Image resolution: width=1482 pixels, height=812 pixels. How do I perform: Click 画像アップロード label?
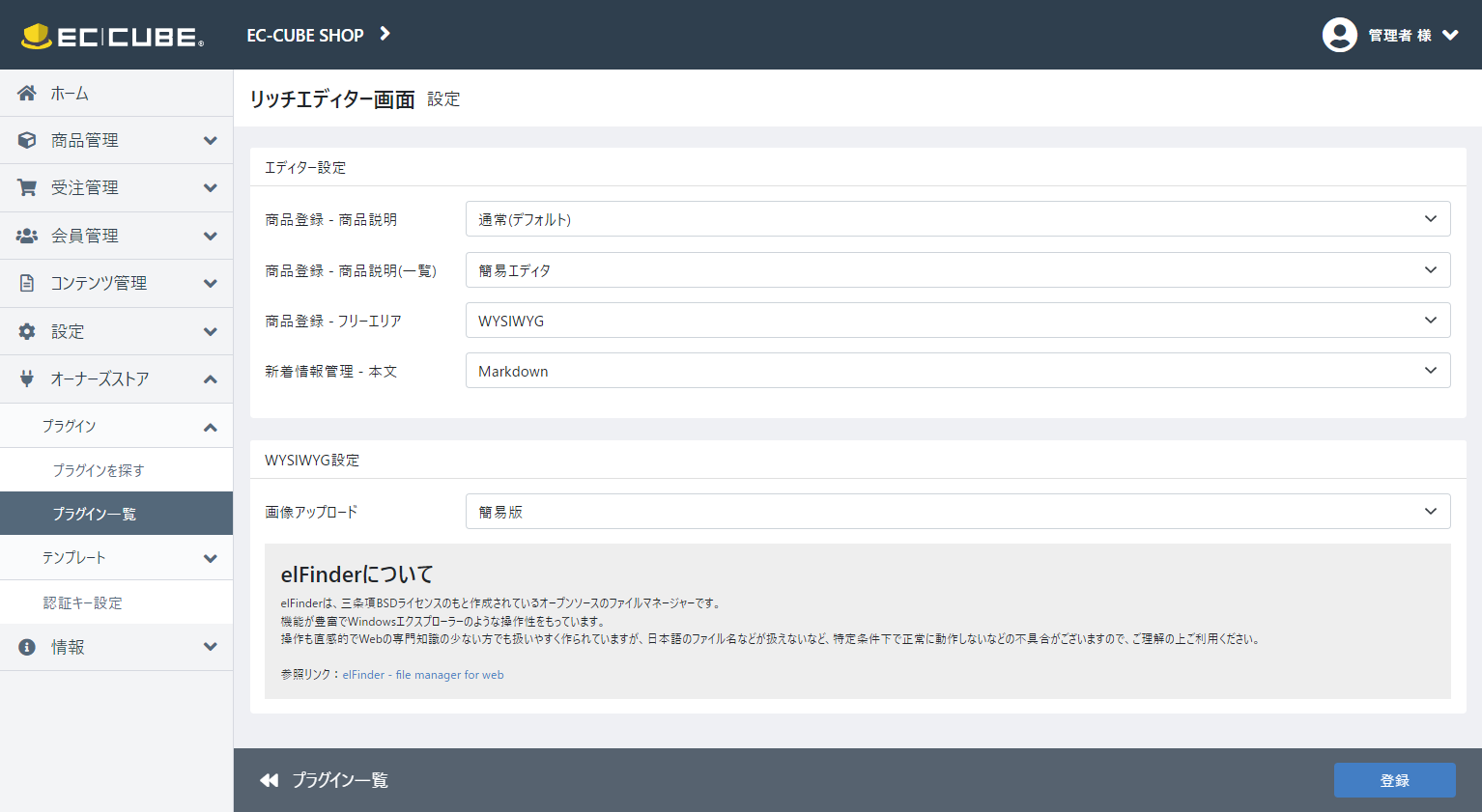pos(311,512)
